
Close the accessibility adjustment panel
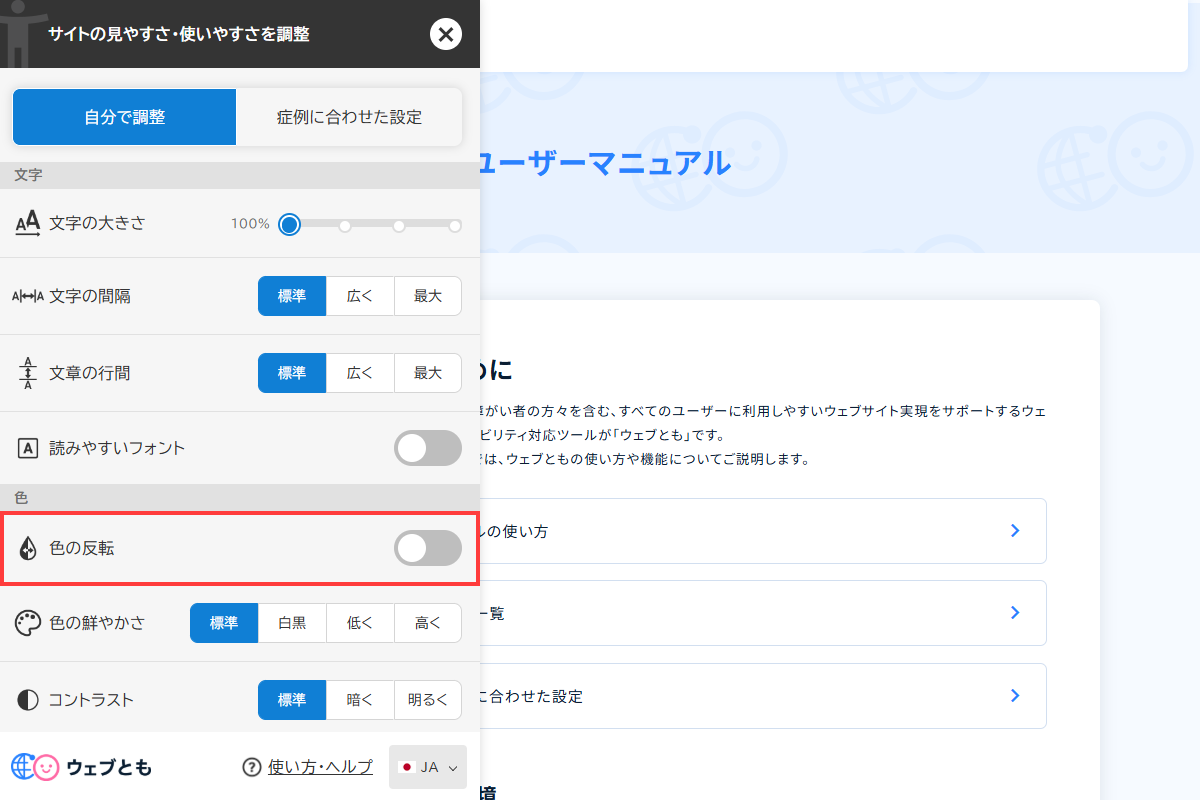(x=446, y=34)
